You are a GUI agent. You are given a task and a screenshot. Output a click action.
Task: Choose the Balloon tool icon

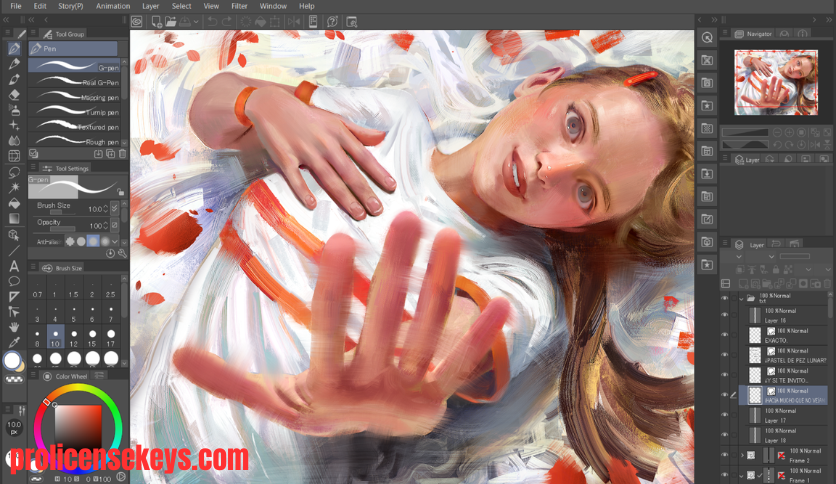14,281
